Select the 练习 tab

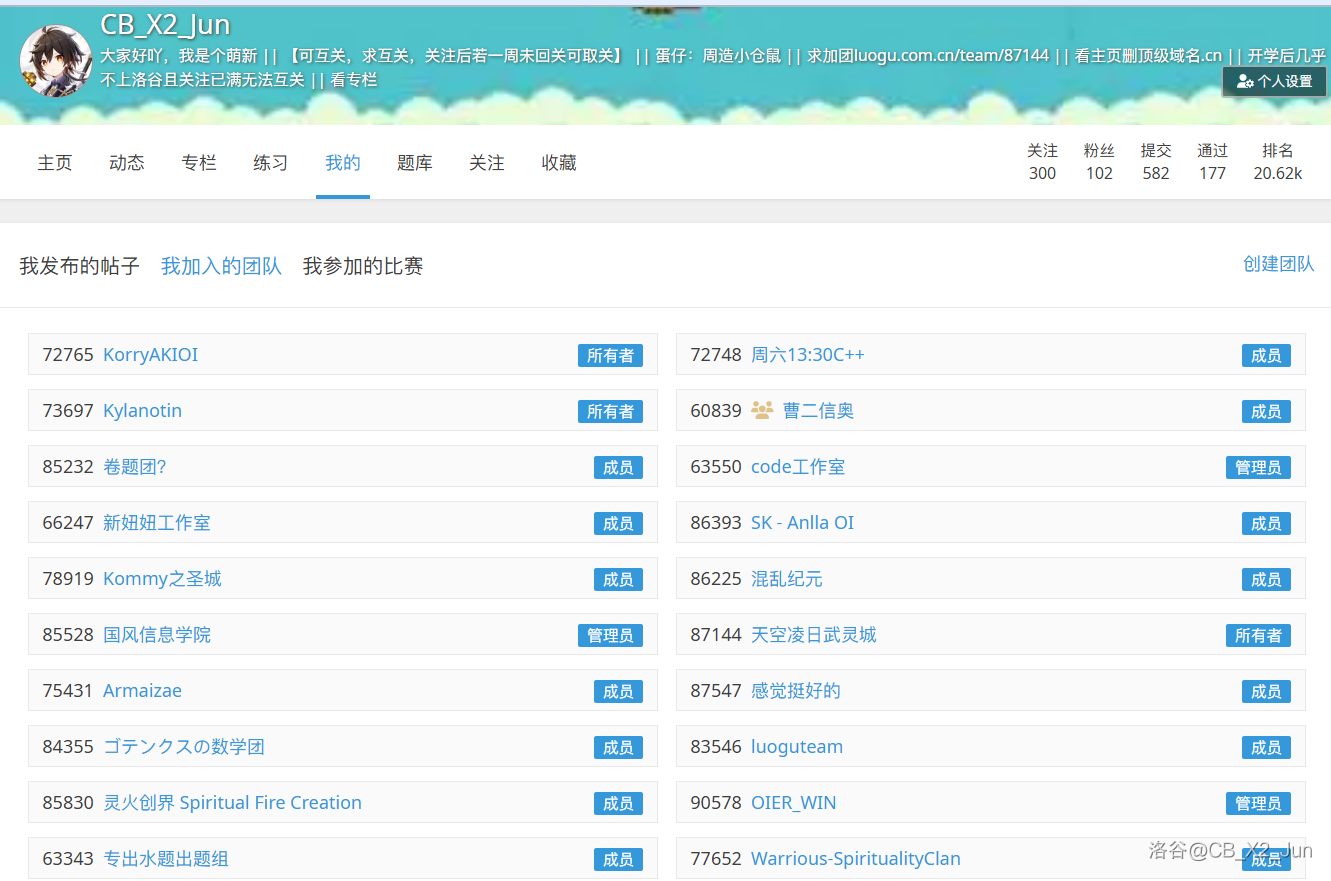click(x=271, y=163)
